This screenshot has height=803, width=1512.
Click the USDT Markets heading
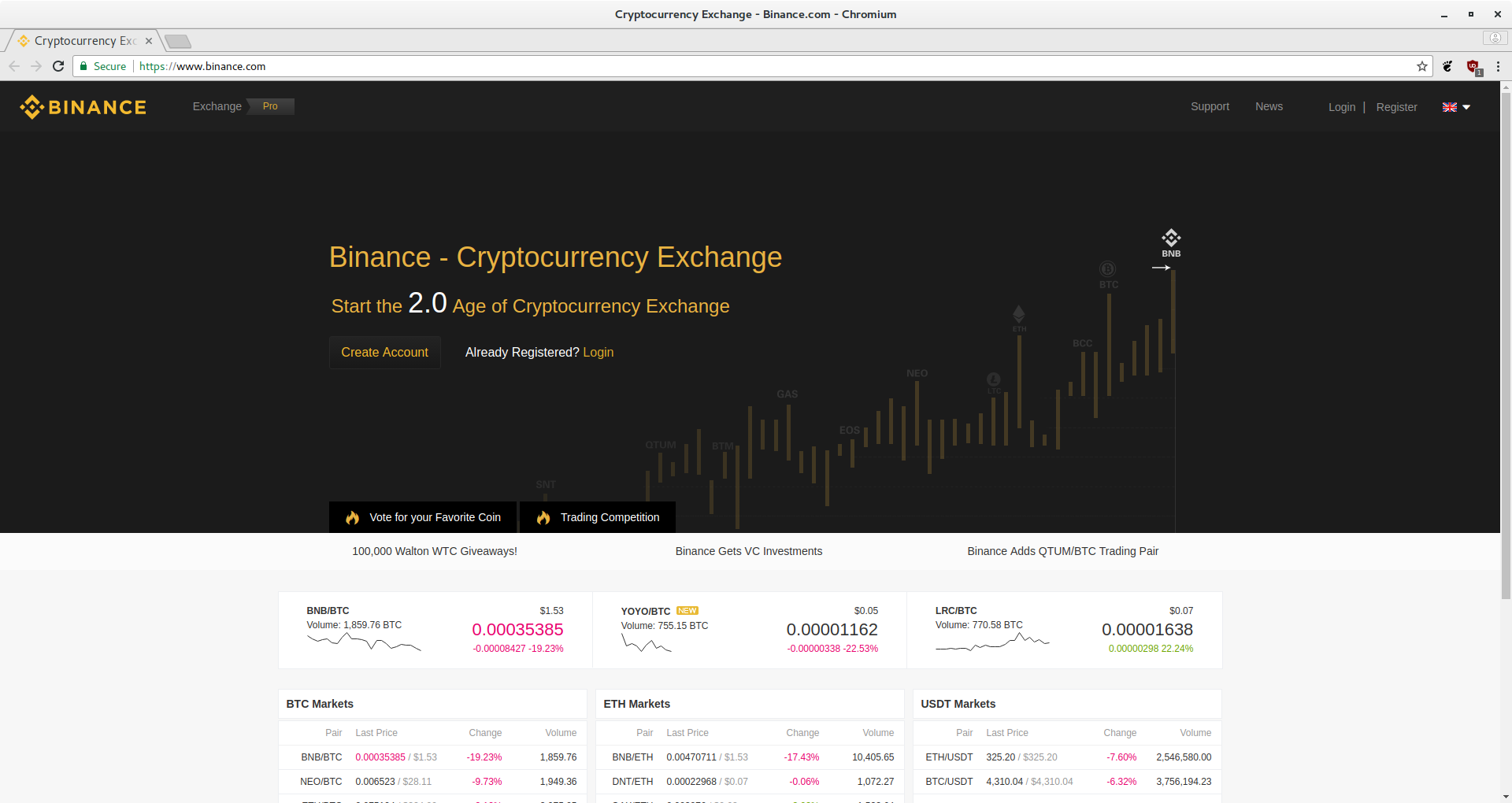point(958,704)
